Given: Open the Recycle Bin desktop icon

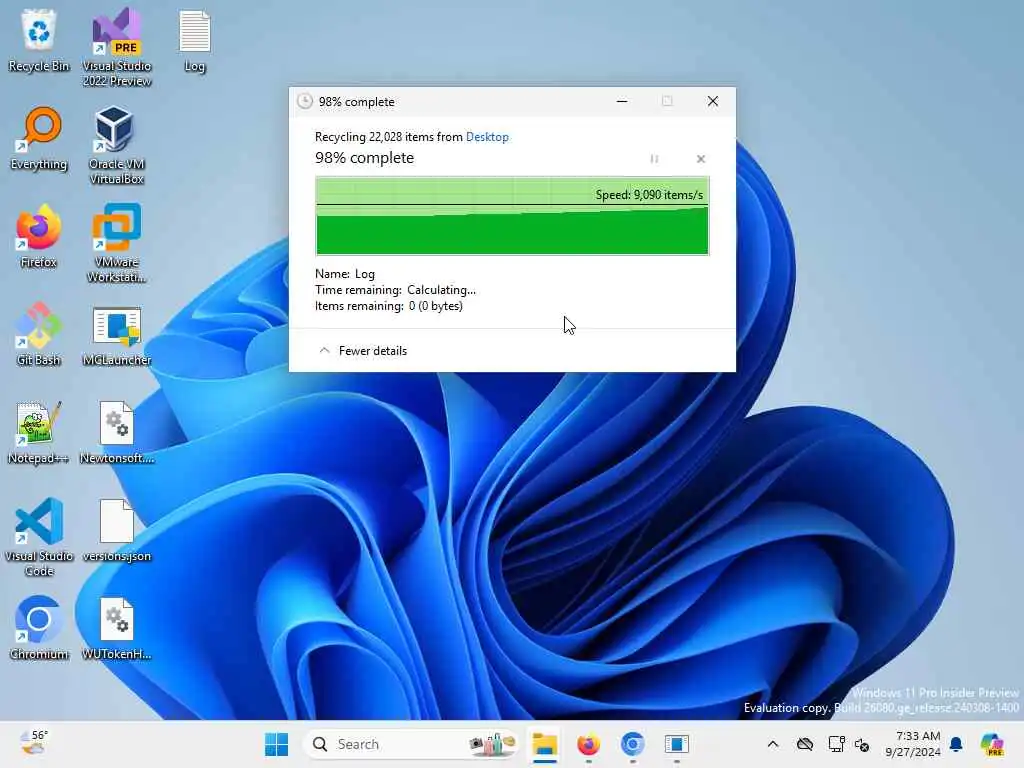Looking at the screenshot, I should click(39, 40).
